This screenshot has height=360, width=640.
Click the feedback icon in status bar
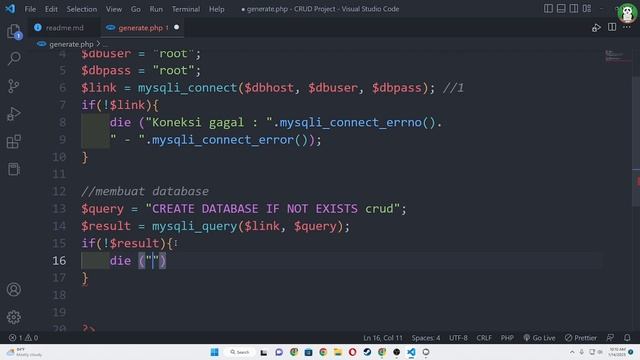tap(610, 338)
